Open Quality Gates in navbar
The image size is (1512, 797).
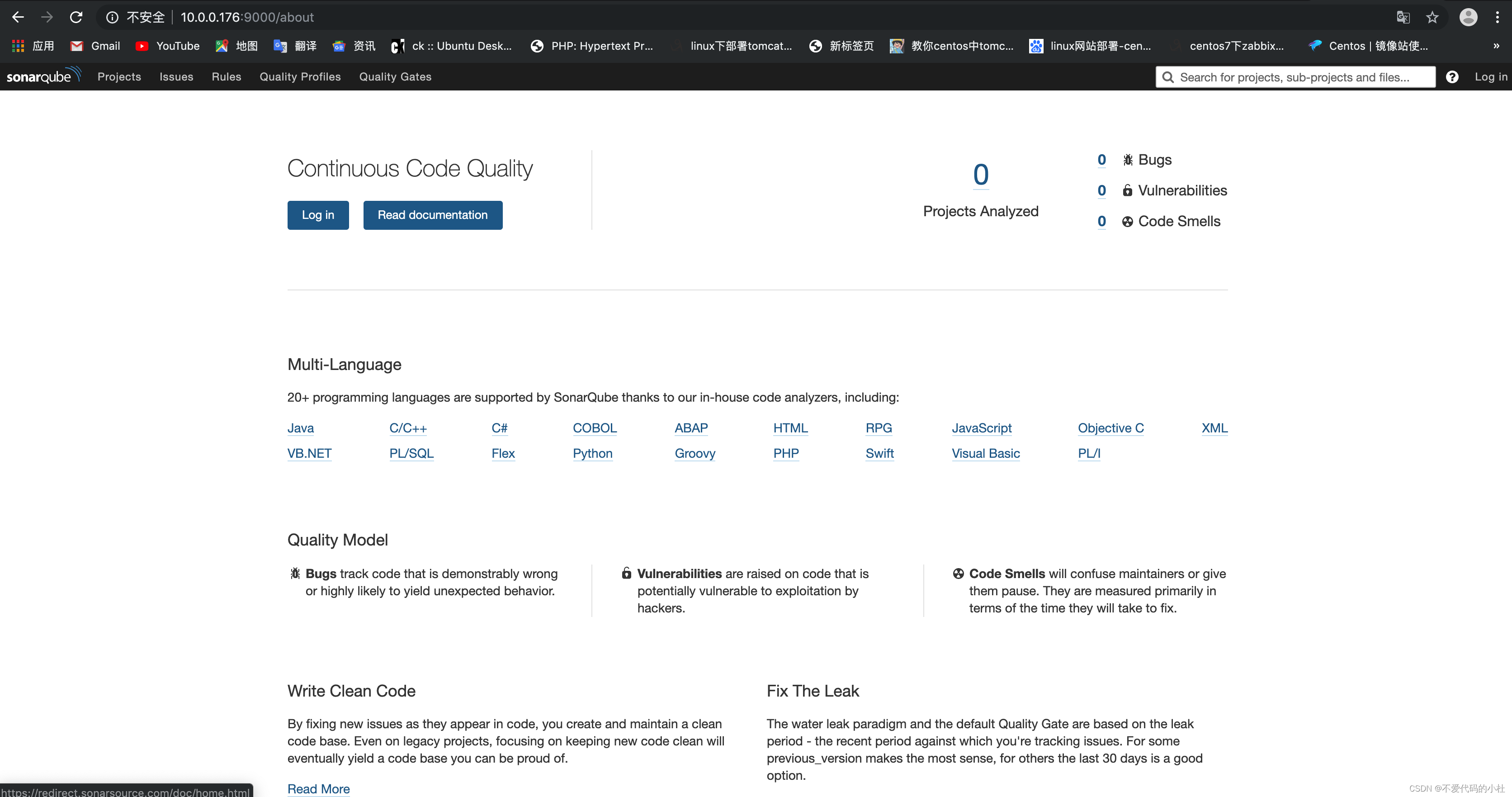click(x=395, y=77)
